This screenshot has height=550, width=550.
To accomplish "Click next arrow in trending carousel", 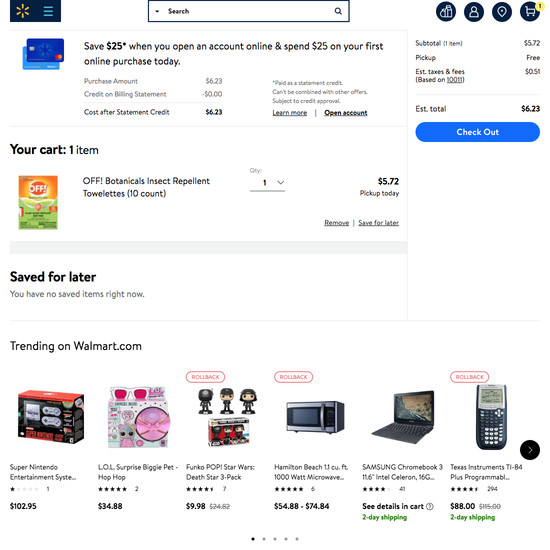I will (x=530, y=450).
